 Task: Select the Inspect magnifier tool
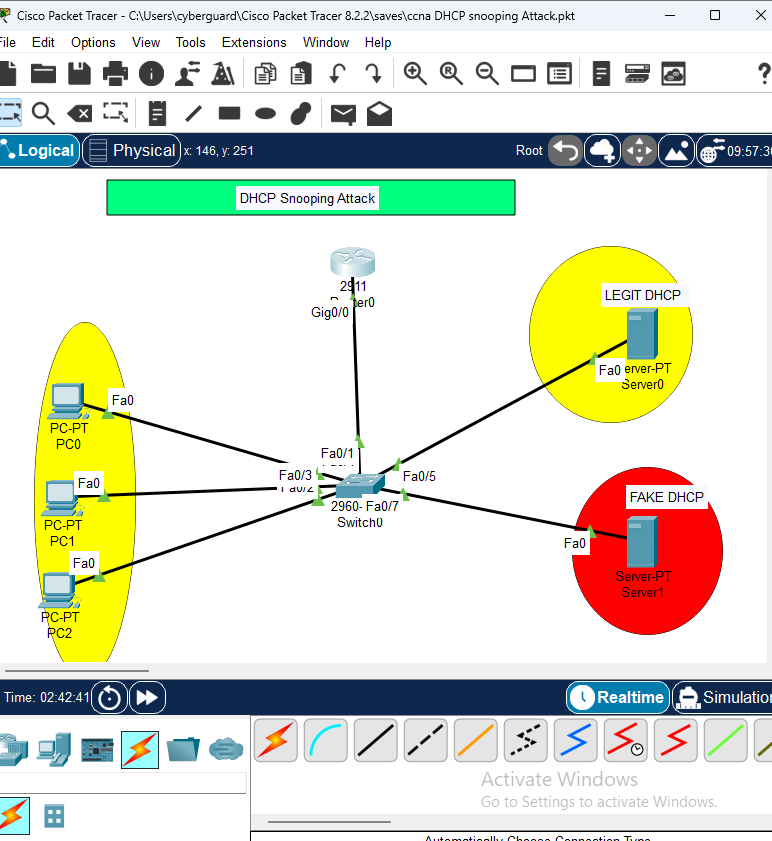tap(43, 114)
